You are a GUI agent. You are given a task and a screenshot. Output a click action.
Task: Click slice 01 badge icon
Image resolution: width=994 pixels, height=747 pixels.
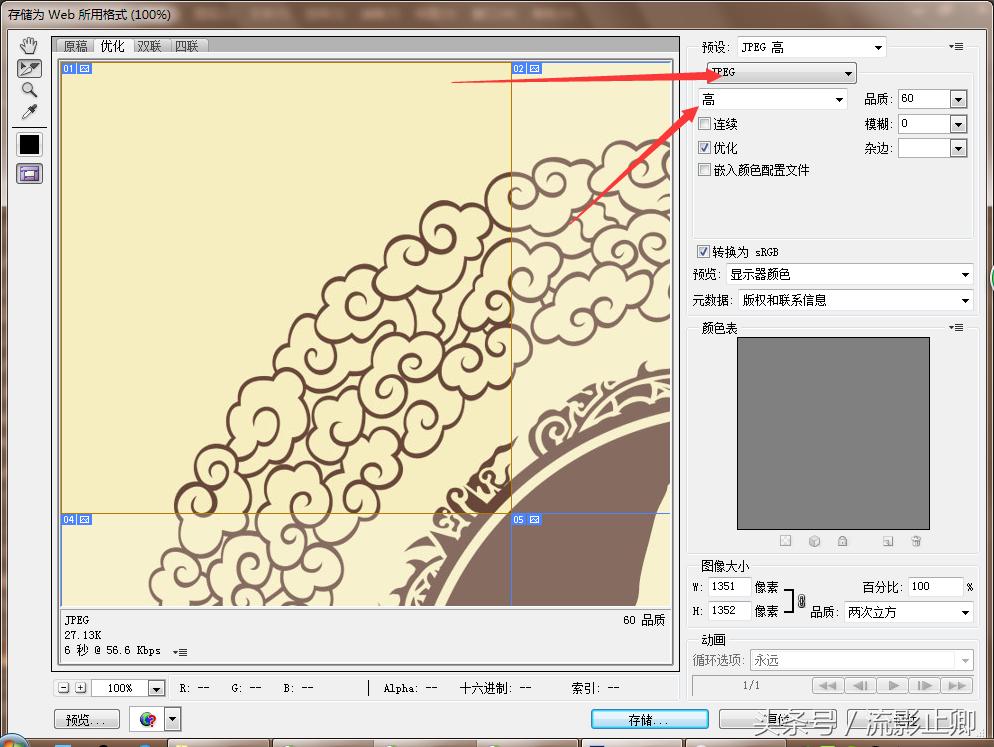pos(85,68)
